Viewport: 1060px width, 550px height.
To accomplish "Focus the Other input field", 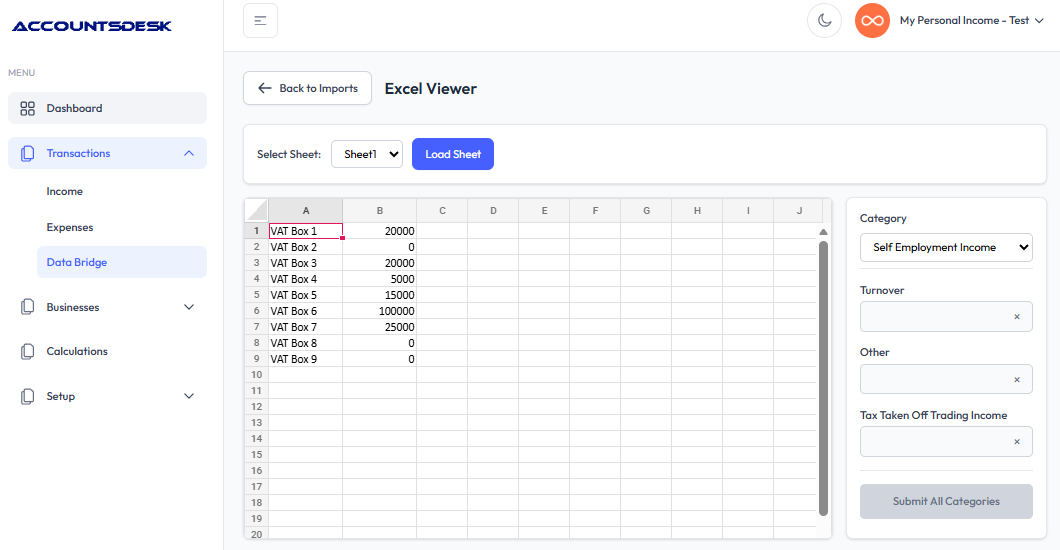I will (x=946, y=379).
